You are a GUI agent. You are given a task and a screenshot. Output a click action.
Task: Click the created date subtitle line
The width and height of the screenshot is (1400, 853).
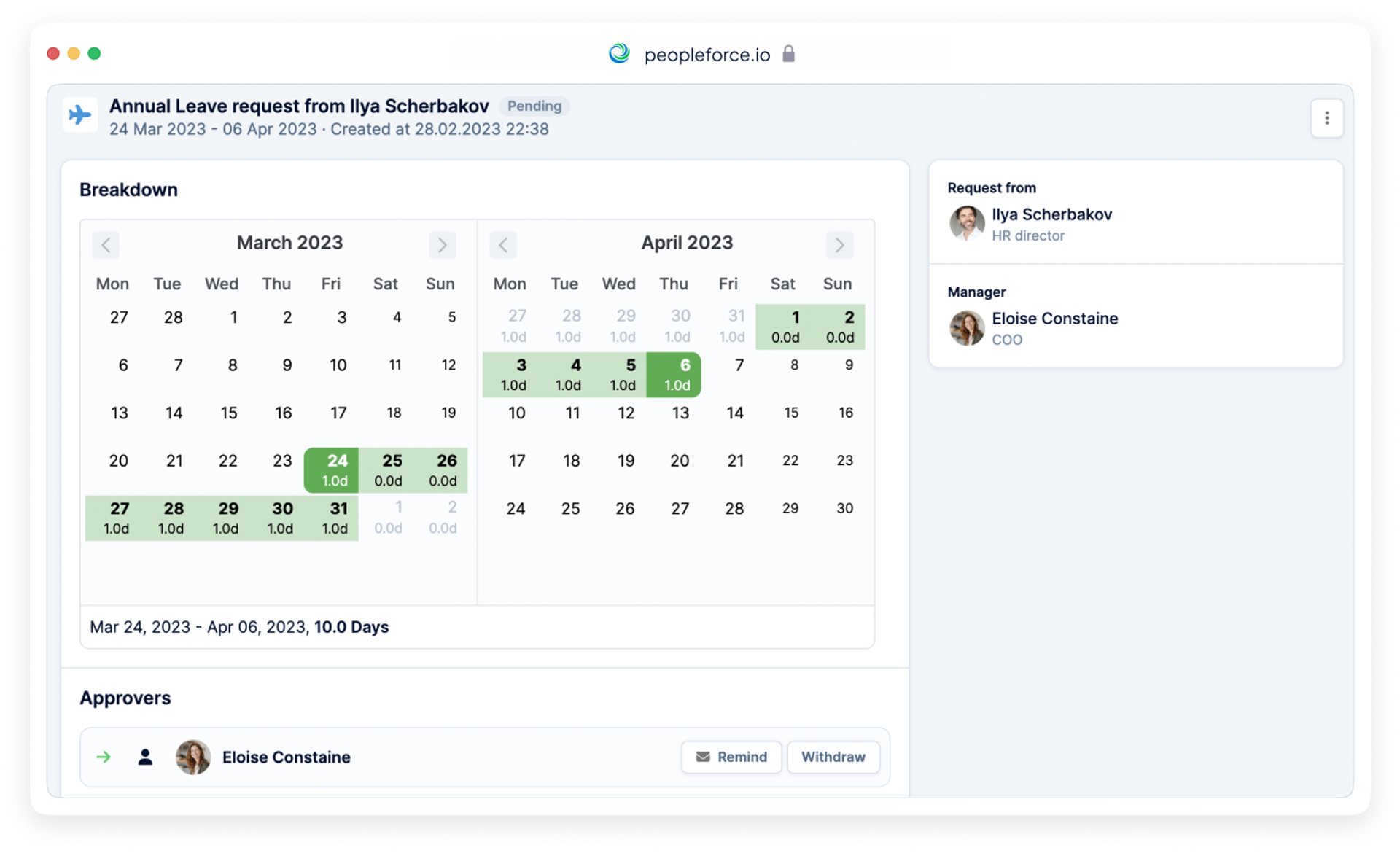(x=329, y=129)
